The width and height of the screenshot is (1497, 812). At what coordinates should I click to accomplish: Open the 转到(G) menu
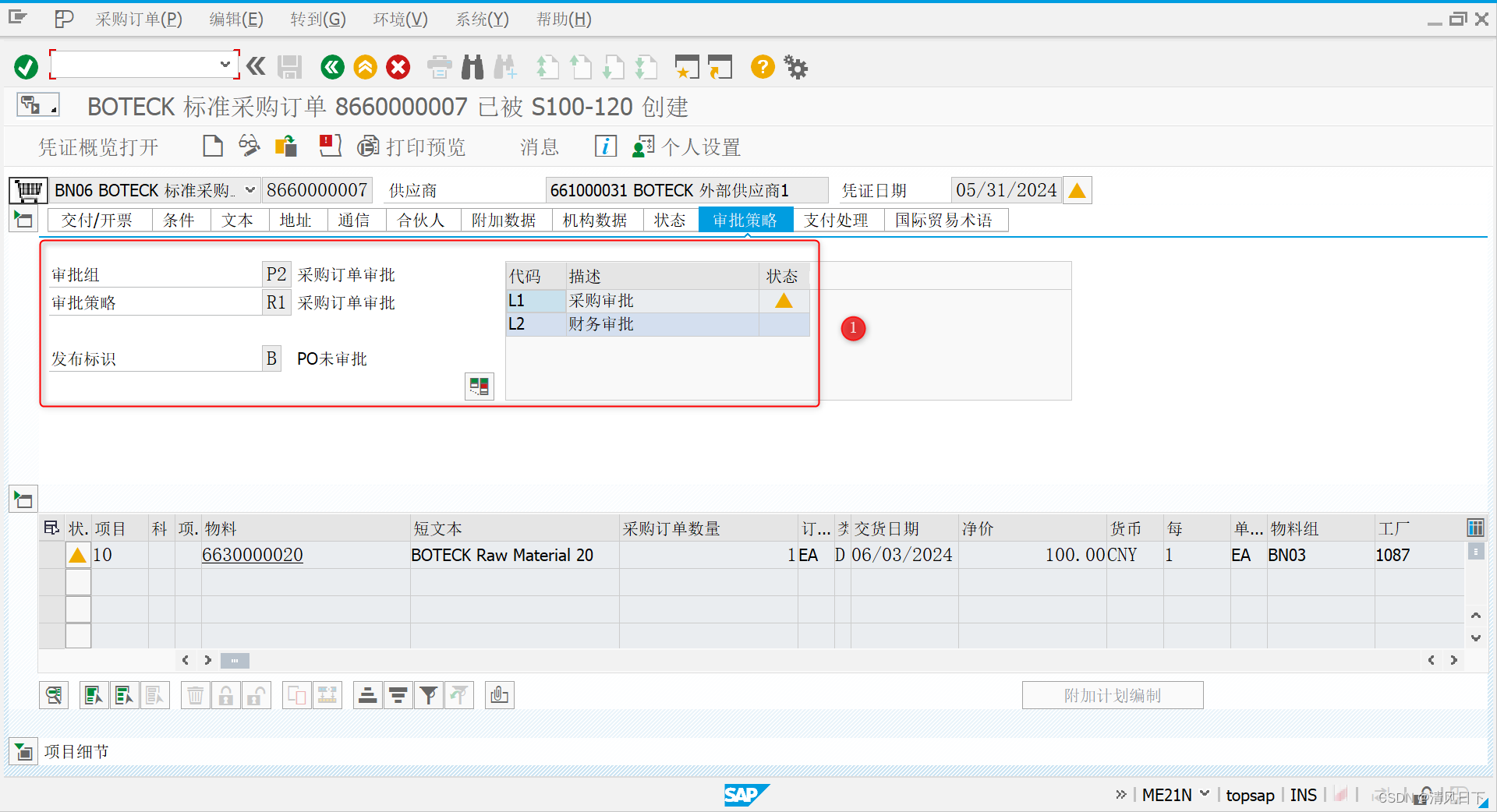(x=318, y=19)
